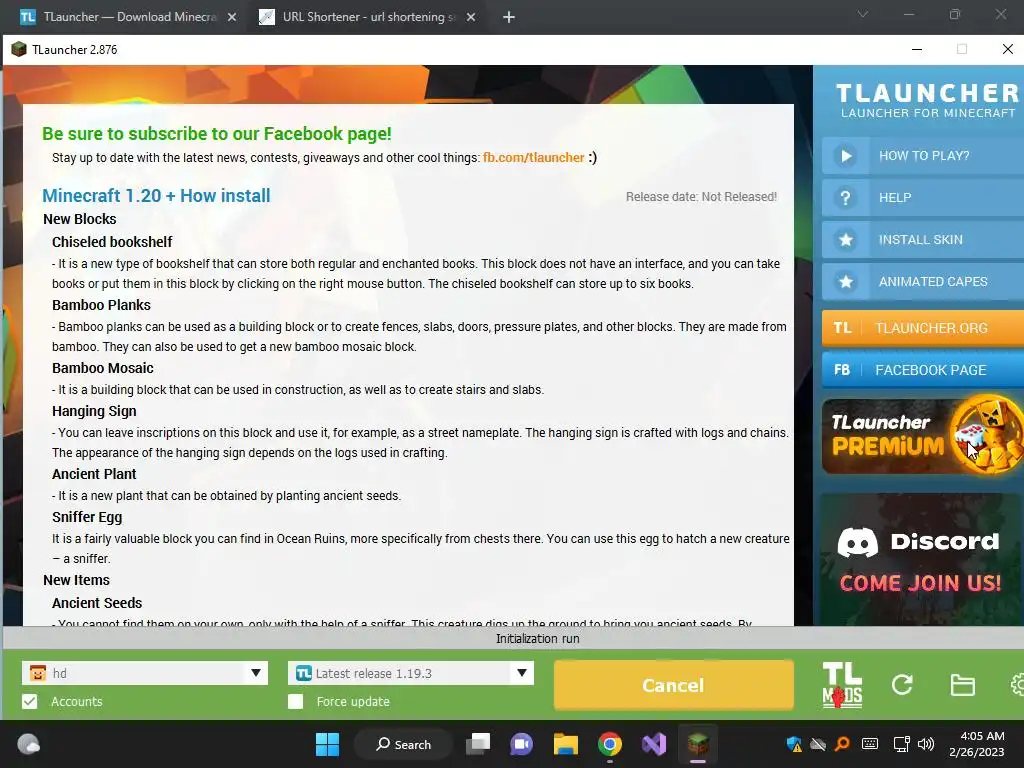Click the TLauncher Minecraft block taskbar icon
The image size is (1024, 768).
(x=697, y=744)
